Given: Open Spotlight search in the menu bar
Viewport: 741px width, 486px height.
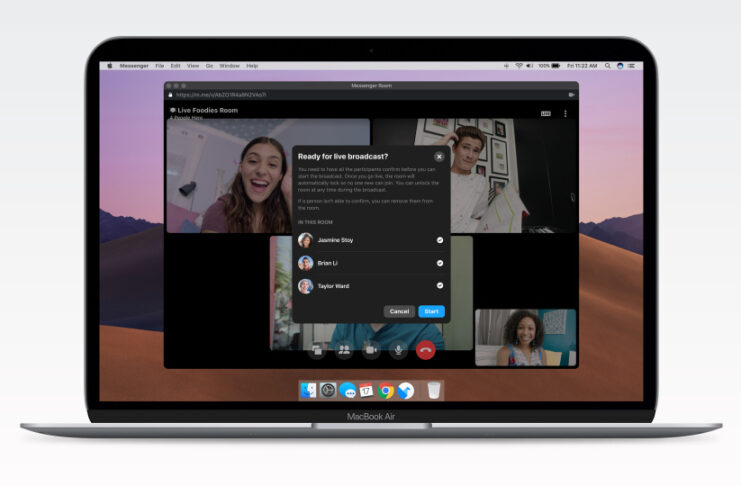Looking at the screenshot, I should tap(607, 66).
